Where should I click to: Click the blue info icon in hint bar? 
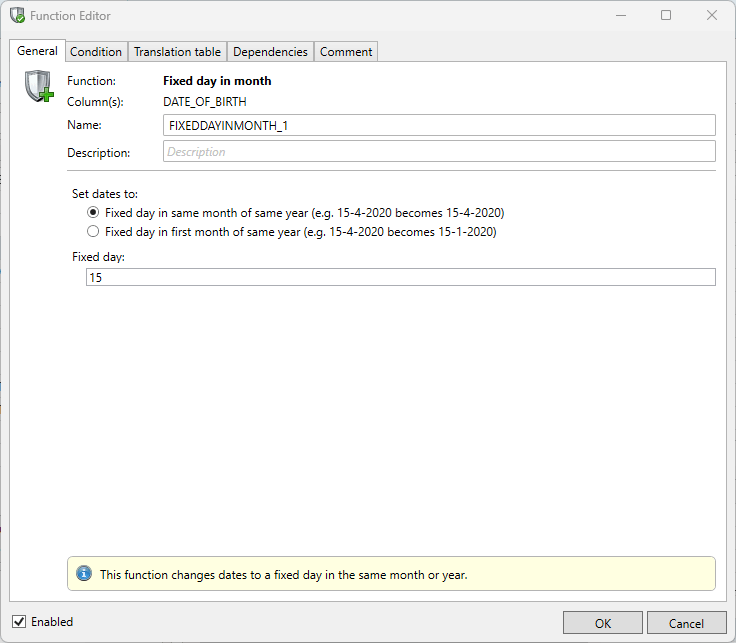click(x=84, y=574)
